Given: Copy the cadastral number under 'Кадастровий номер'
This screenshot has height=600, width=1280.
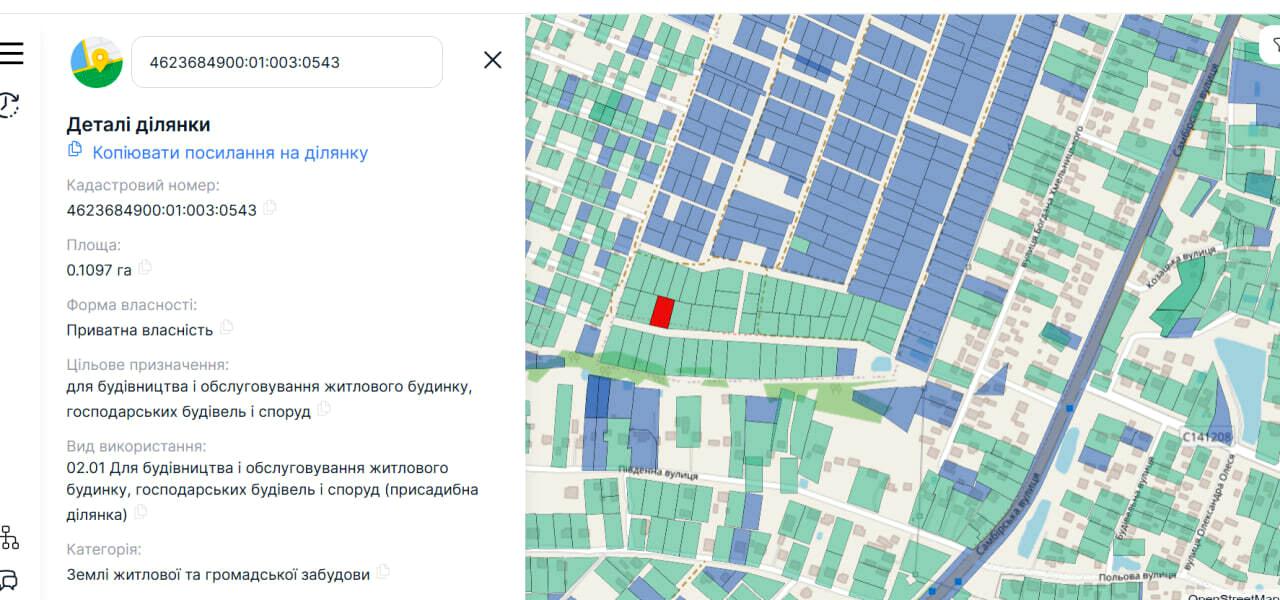Looking at the screenshot, I should click(270, 209).
